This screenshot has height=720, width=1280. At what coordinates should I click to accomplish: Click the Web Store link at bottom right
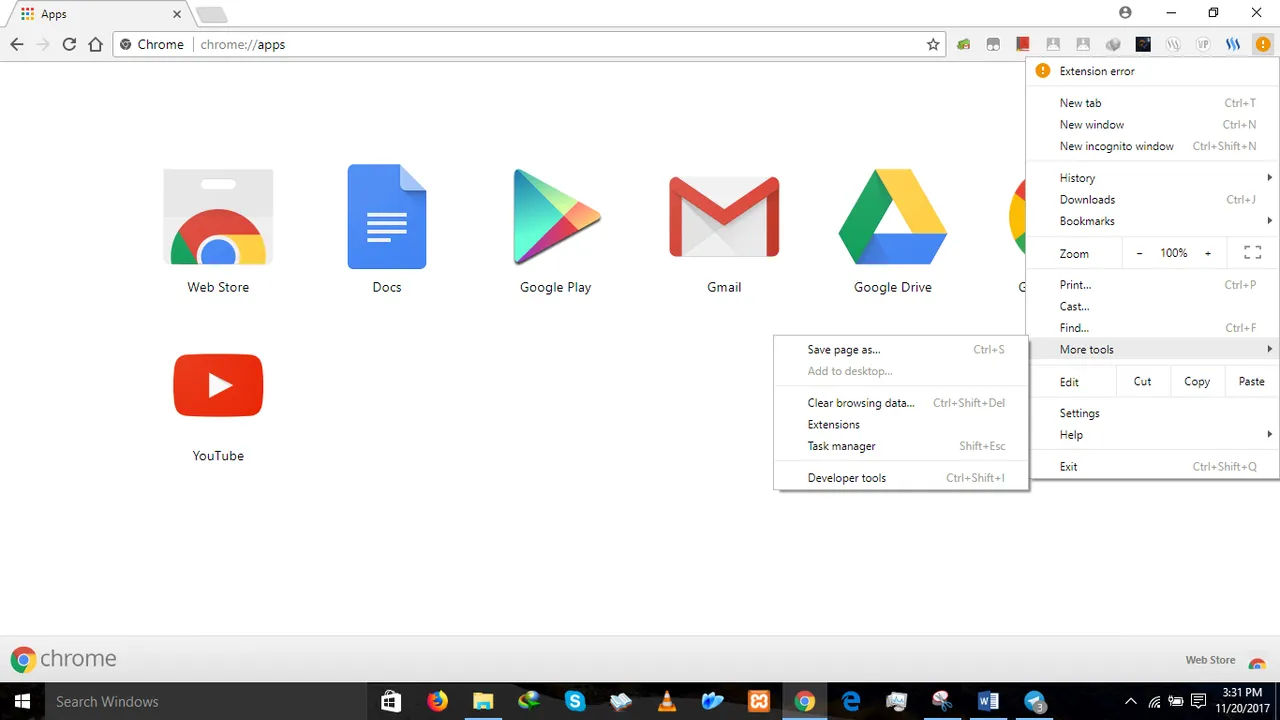1225,660
